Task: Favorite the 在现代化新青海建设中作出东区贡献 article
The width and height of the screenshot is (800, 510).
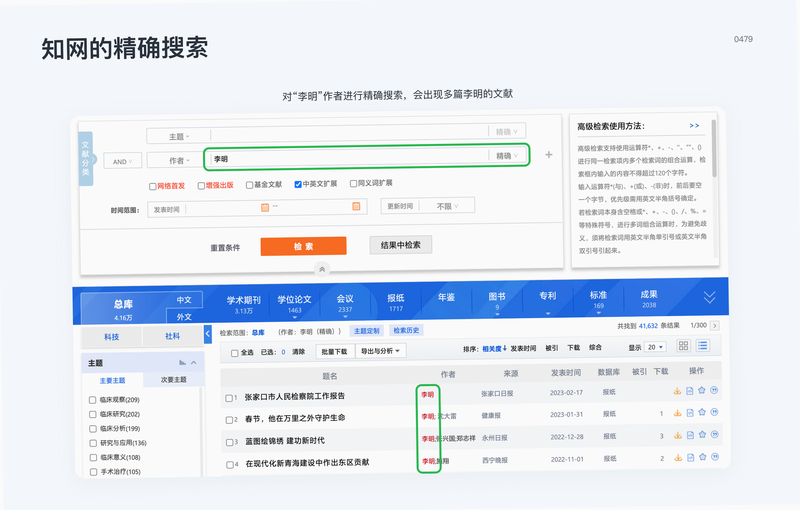Action: point(703,457)
